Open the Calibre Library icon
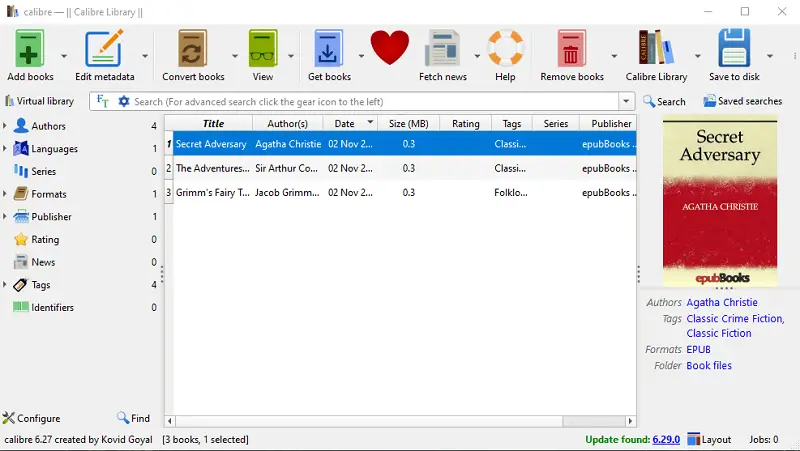Viewport: 800px width, 451px height. click(656, 47)
